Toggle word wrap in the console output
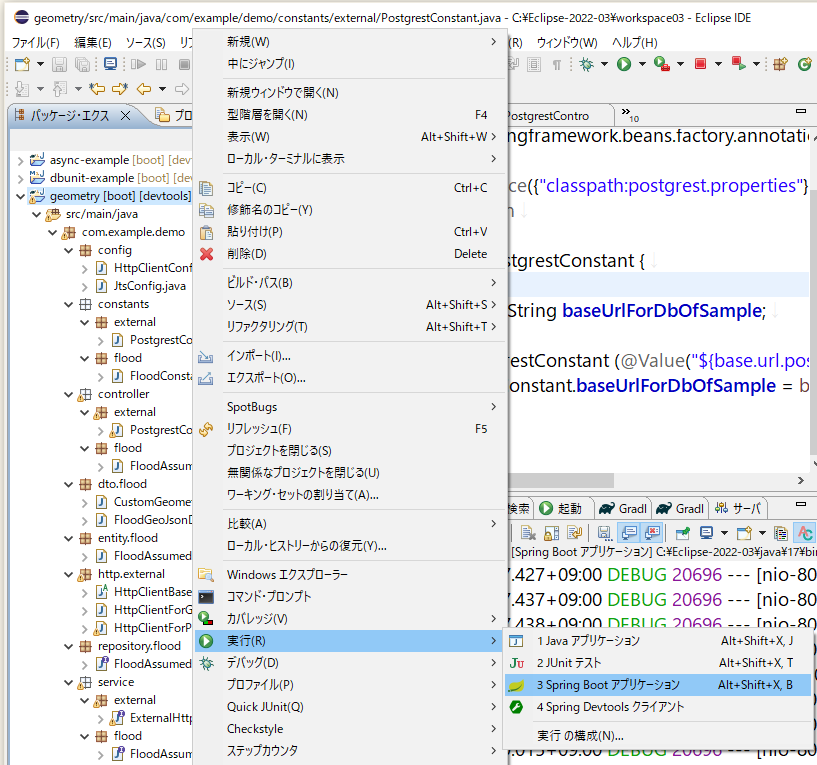Viewport: 817px width, 765px height. click(574, 531)
